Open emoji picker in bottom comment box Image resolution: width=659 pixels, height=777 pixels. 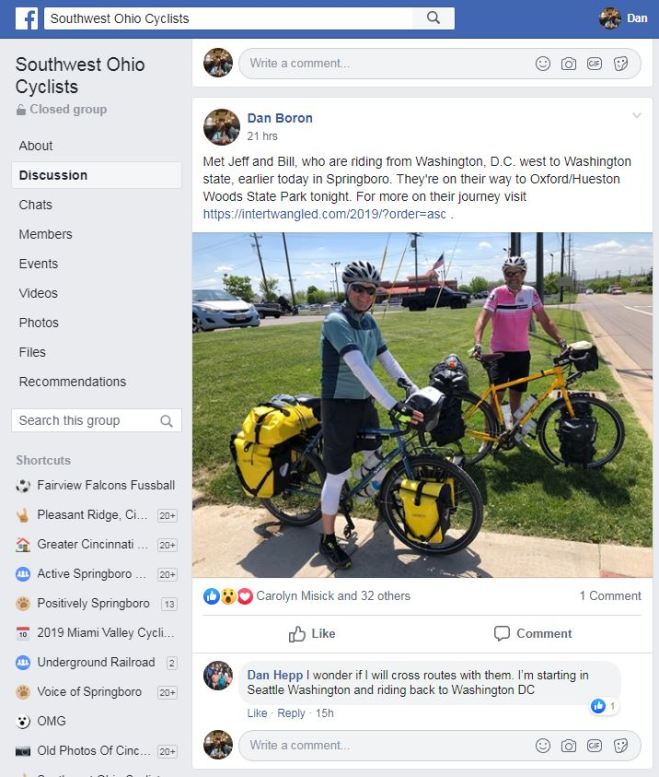pos(543,745)
